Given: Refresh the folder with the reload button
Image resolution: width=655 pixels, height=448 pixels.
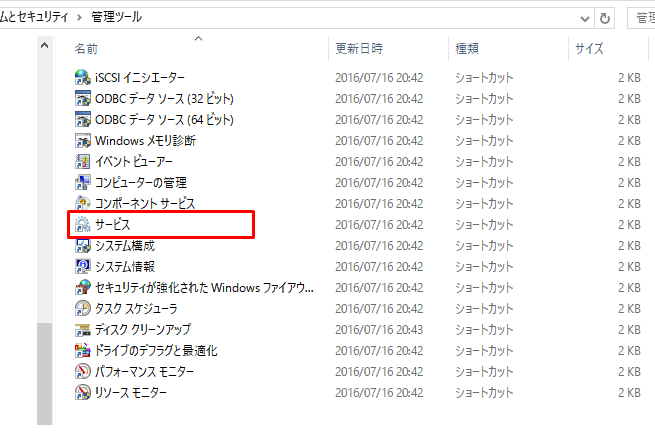Looking at the screenshot, I should click(604, 18).
